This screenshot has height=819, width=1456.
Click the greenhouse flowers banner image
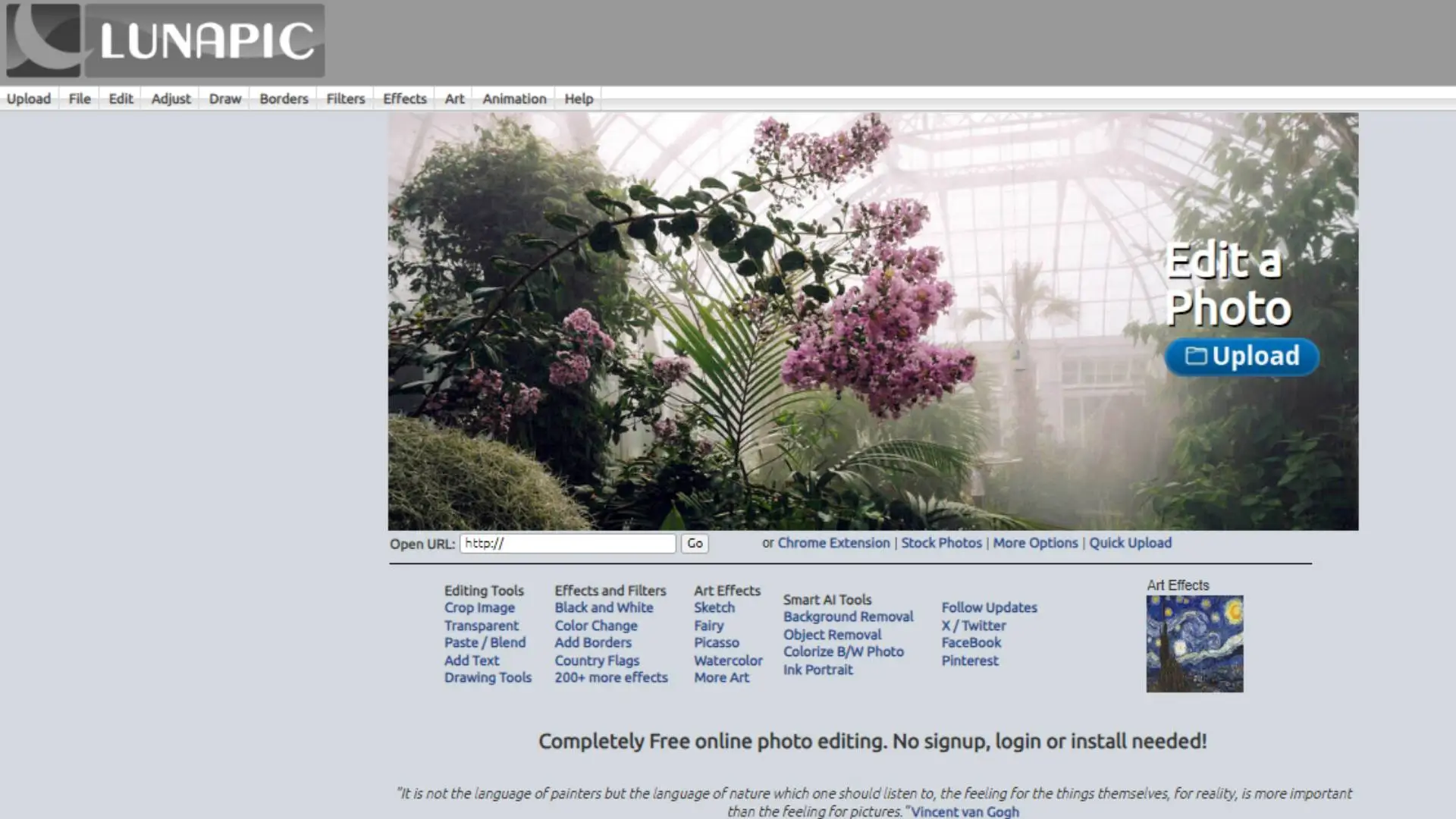pyautogui.click(x=873, y=322)
